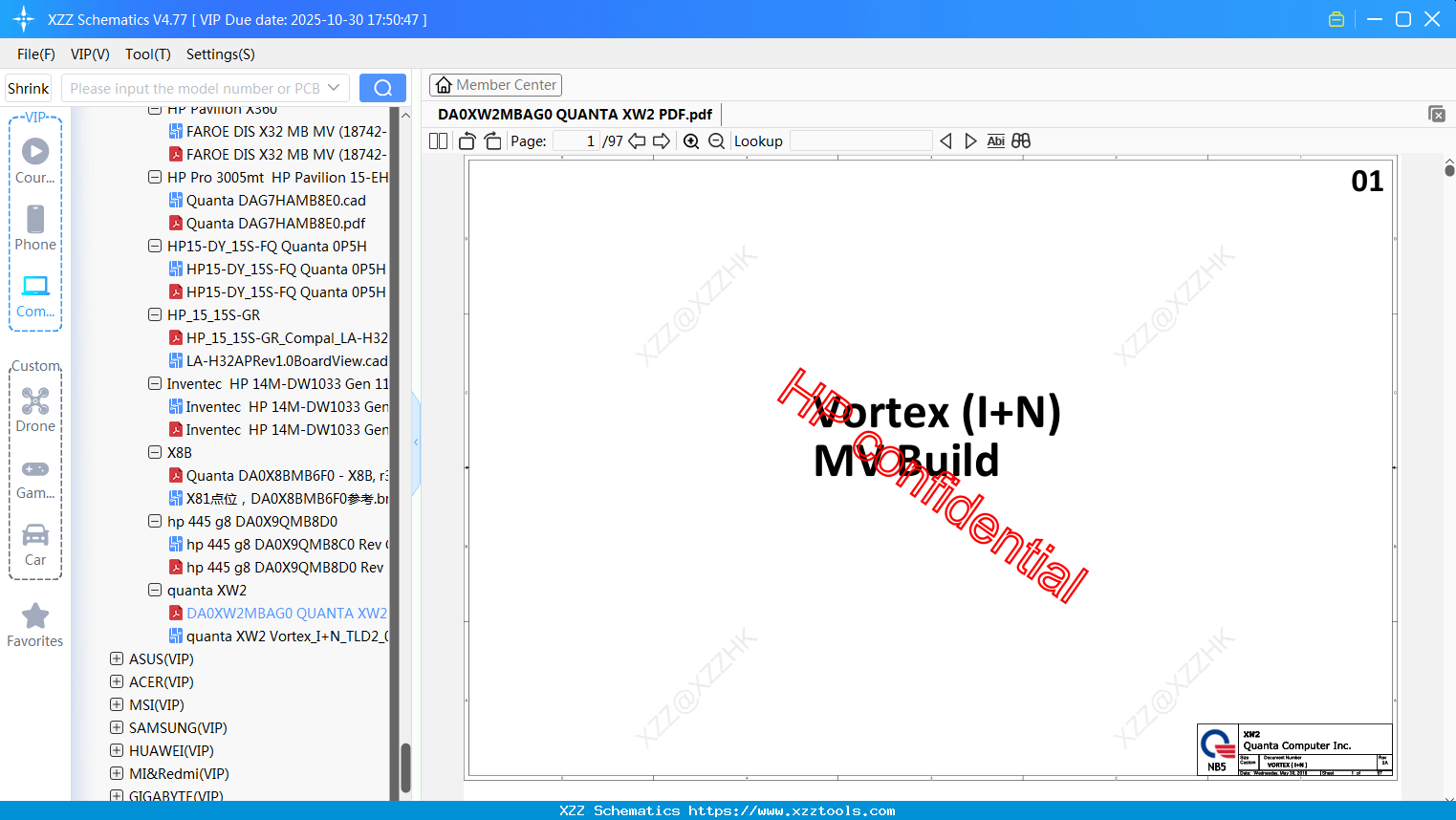Image resolution: width=1456 pixels, height=820 pixels.
Task: Expand SAMSUNG(VIP) node
Action: pos(117,727)
